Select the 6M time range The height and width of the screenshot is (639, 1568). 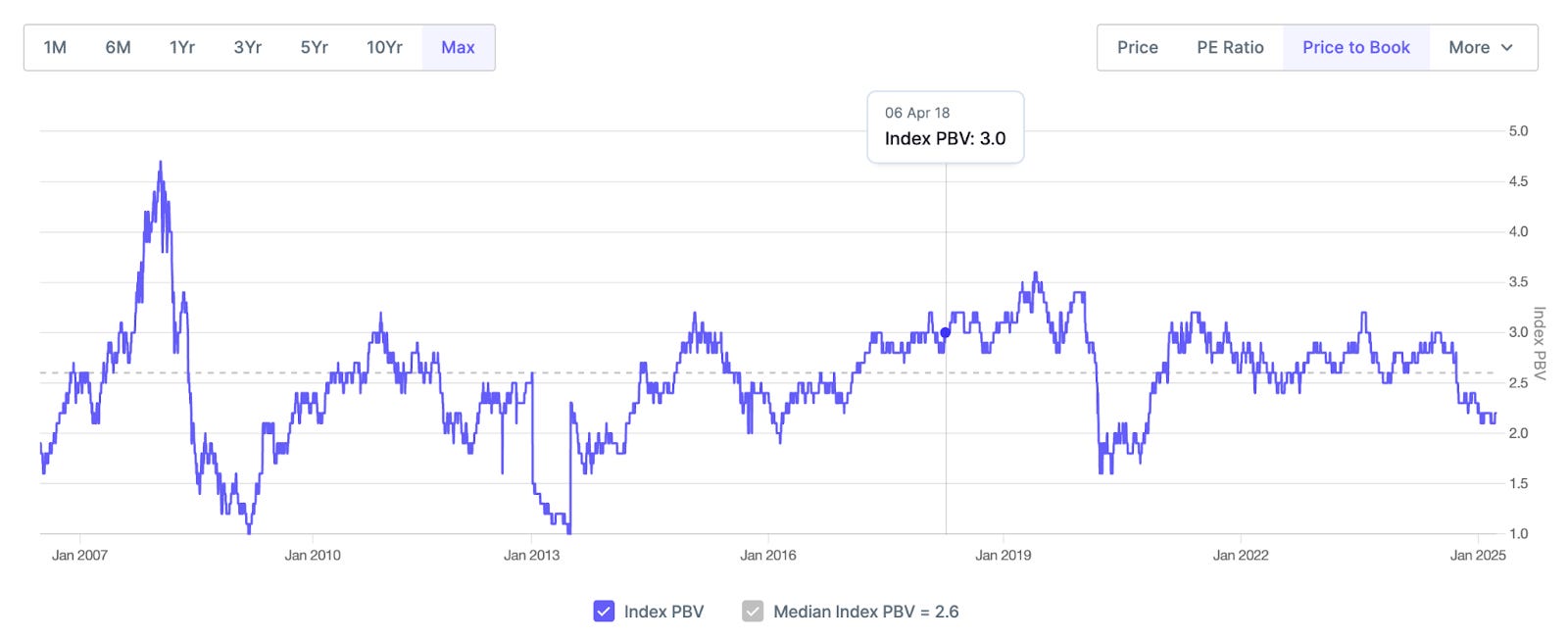click(x=118, y=46)
